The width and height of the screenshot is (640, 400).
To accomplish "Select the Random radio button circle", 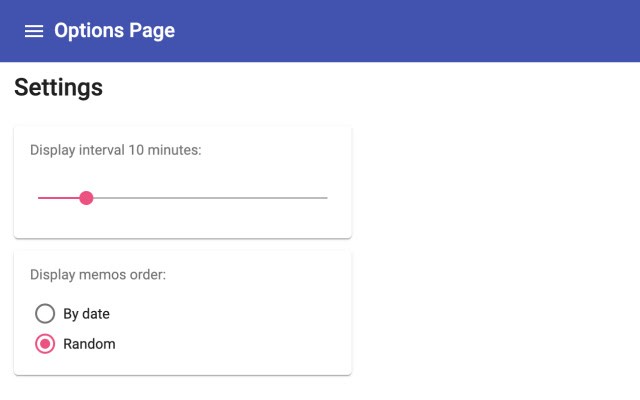I will coord(45,344).
